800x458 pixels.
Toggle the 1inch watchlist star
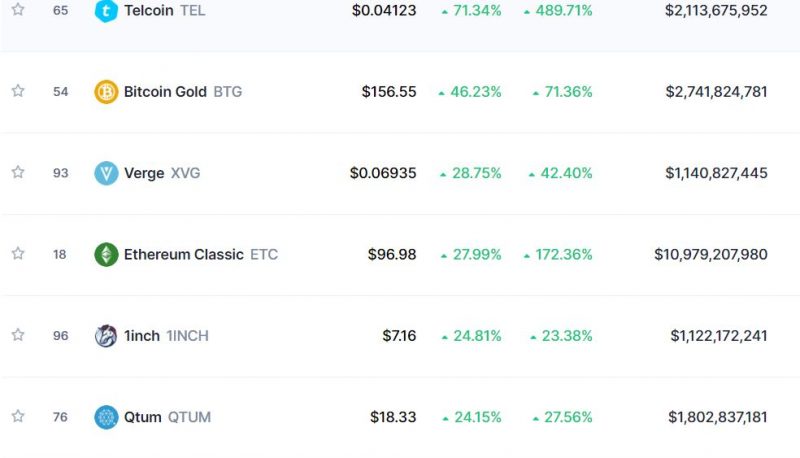[x=18, y=335]
